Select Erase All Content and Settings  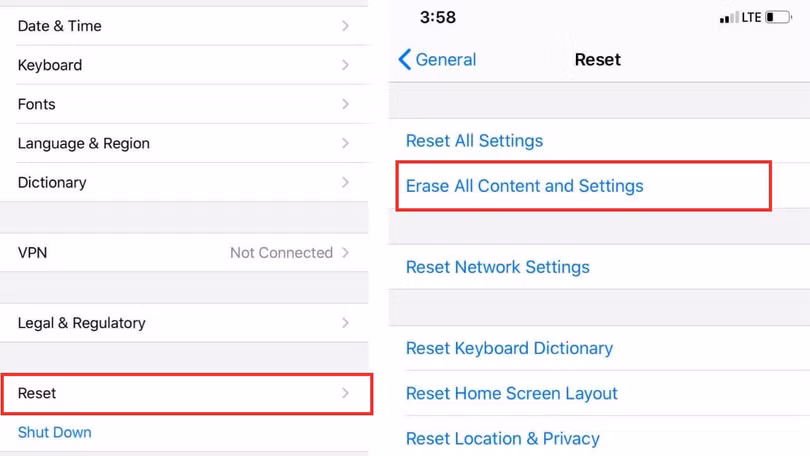(x=524, y=186)
